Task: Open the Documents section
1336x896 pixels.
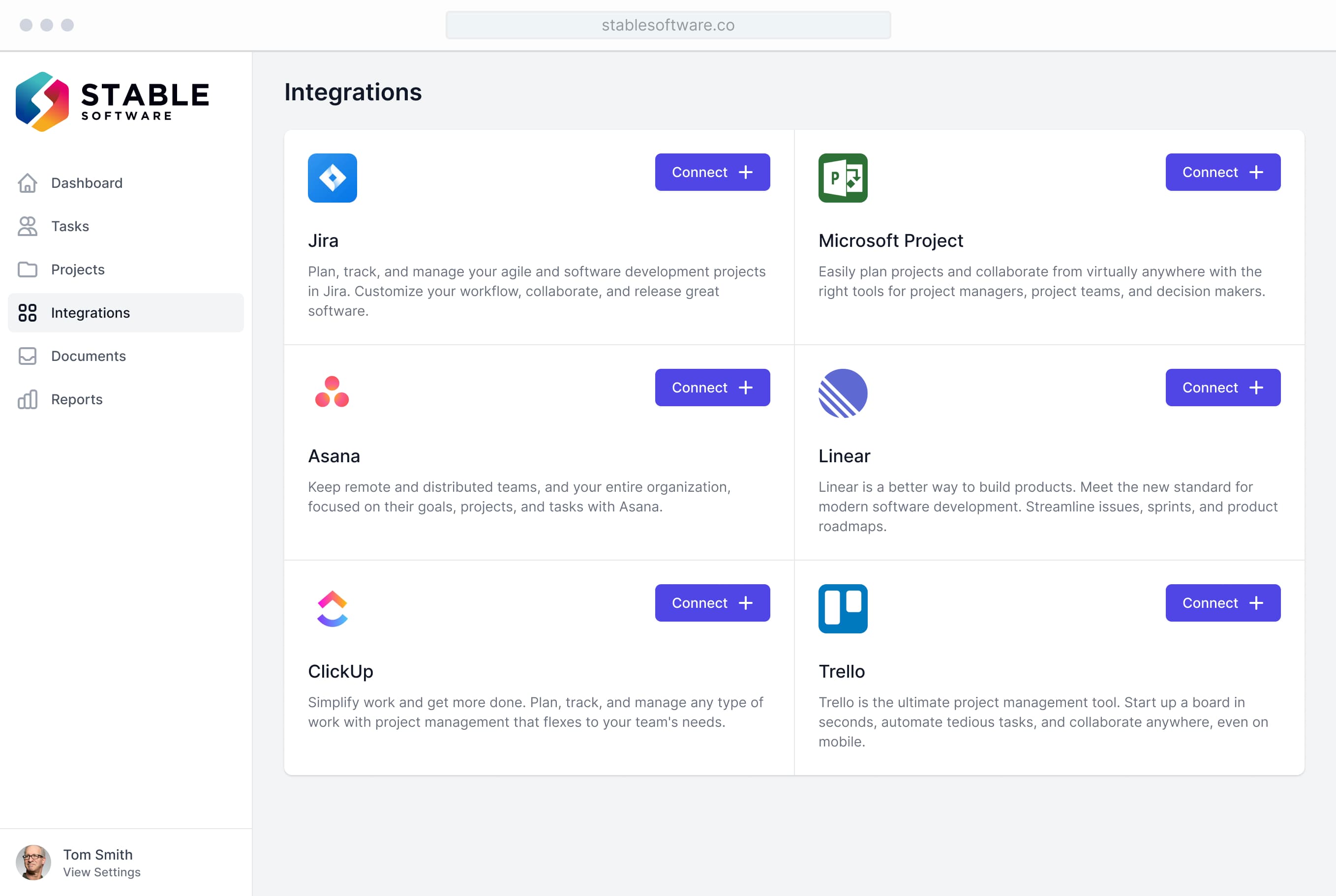Action: (x=126, y=356)
